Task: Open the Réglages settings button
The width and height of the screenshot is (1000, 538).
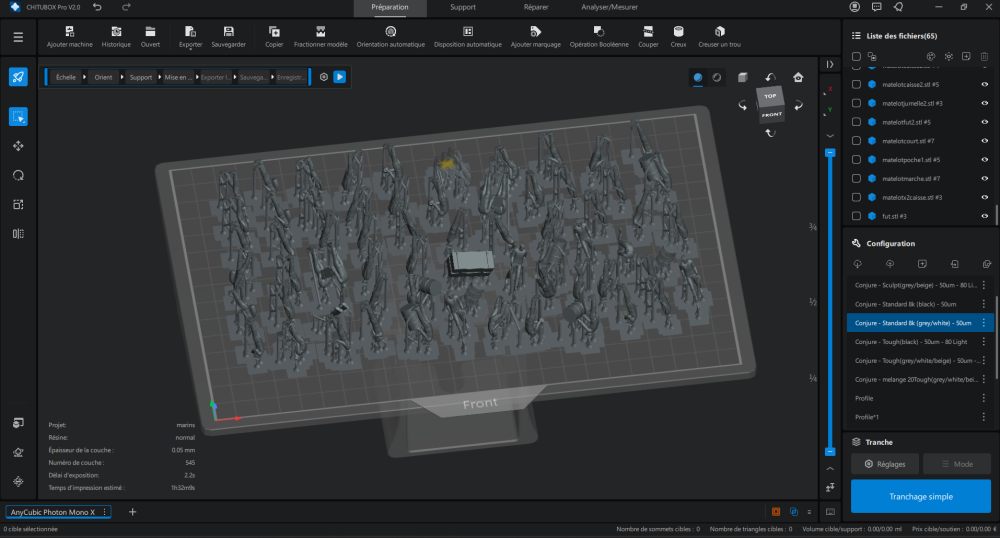Action: [x=884, y=464]
